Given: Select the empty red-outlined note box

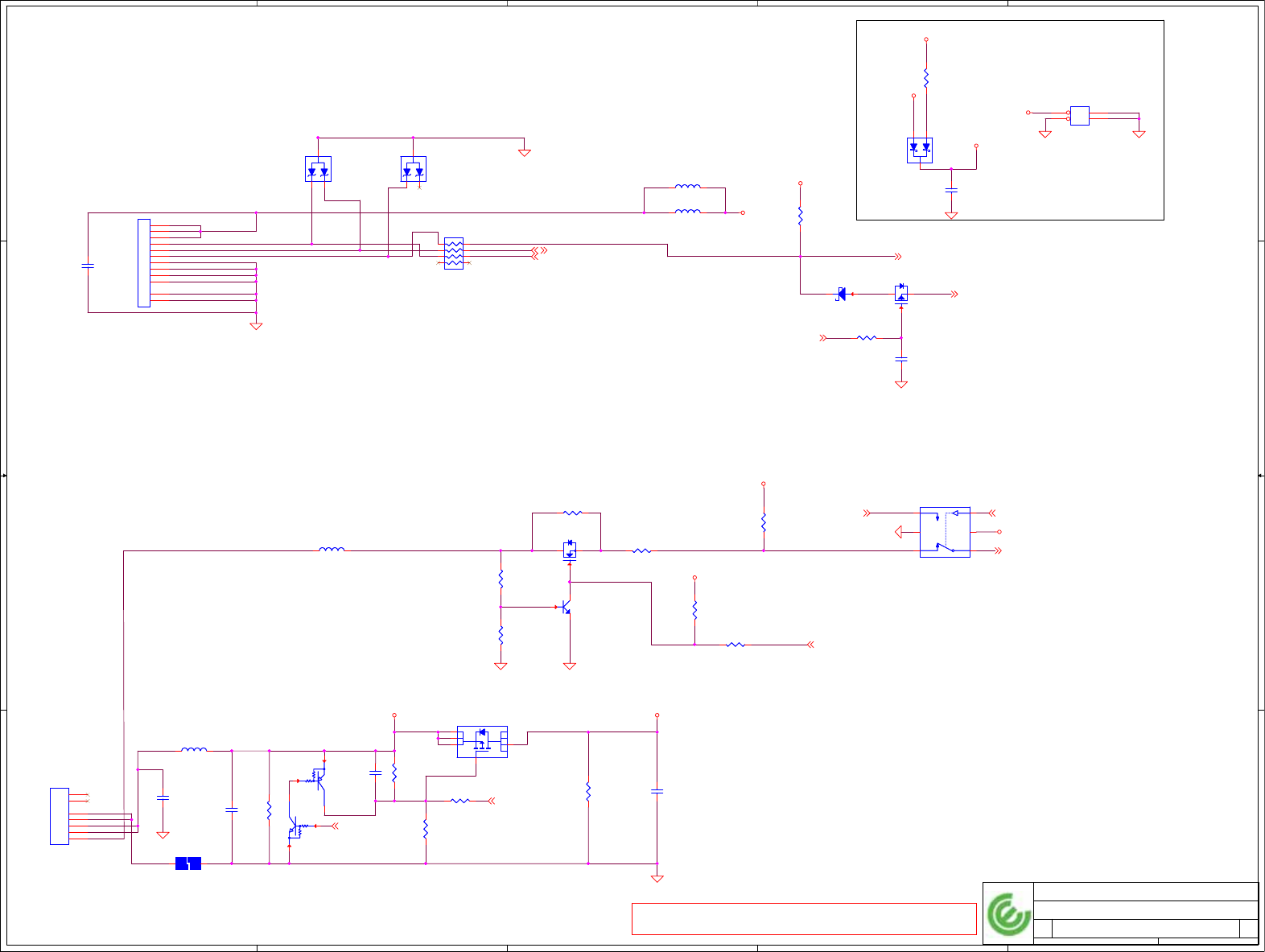Looking at the screenshot, I should coord(804,918).
